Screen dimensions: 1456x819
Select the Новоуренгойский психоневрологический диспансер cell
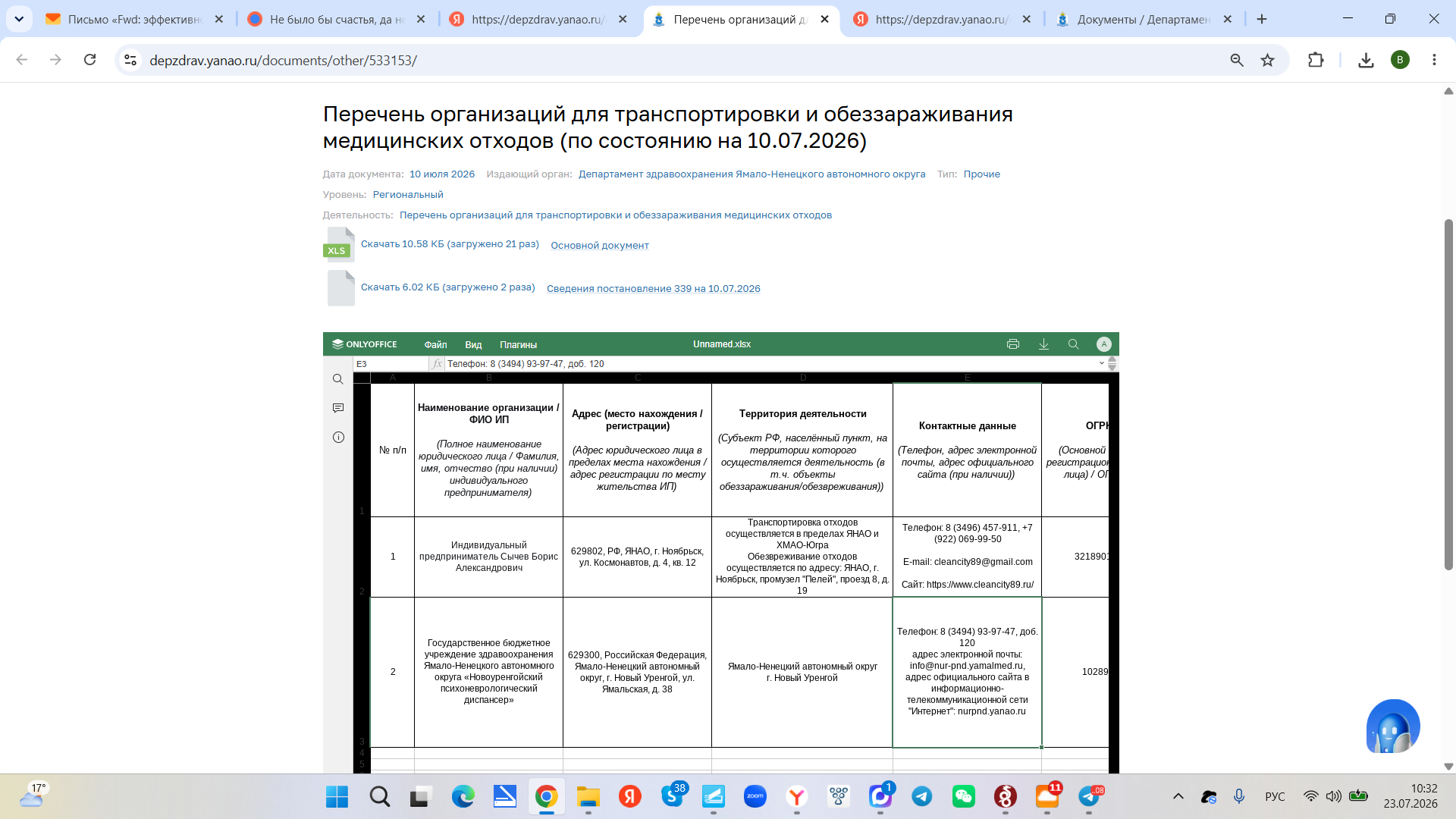(489, 672)
